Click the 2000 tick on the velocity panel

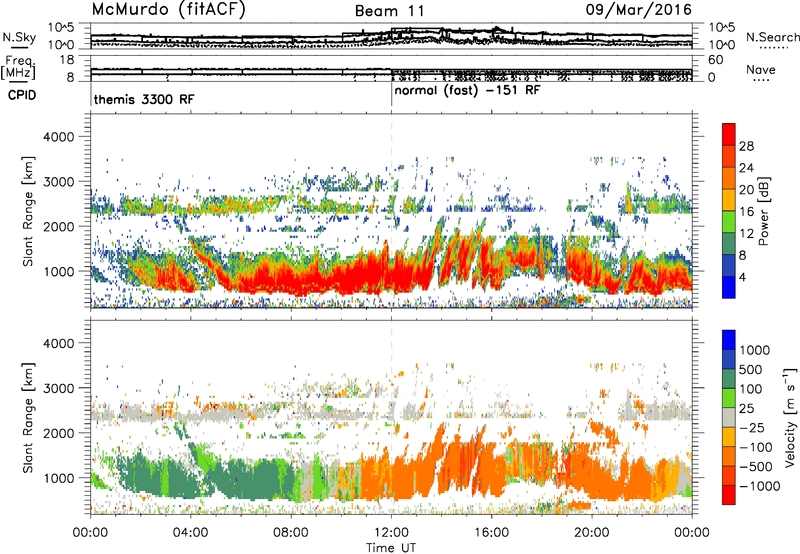coord(59,433)
